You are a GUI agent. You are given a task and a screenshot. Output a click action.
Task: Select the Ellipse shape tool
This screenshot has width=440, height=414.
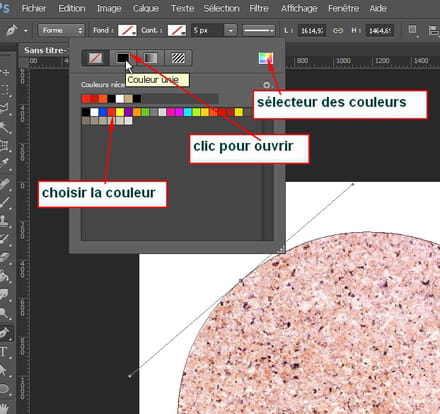pyautogui.click(x=5, y=389)
